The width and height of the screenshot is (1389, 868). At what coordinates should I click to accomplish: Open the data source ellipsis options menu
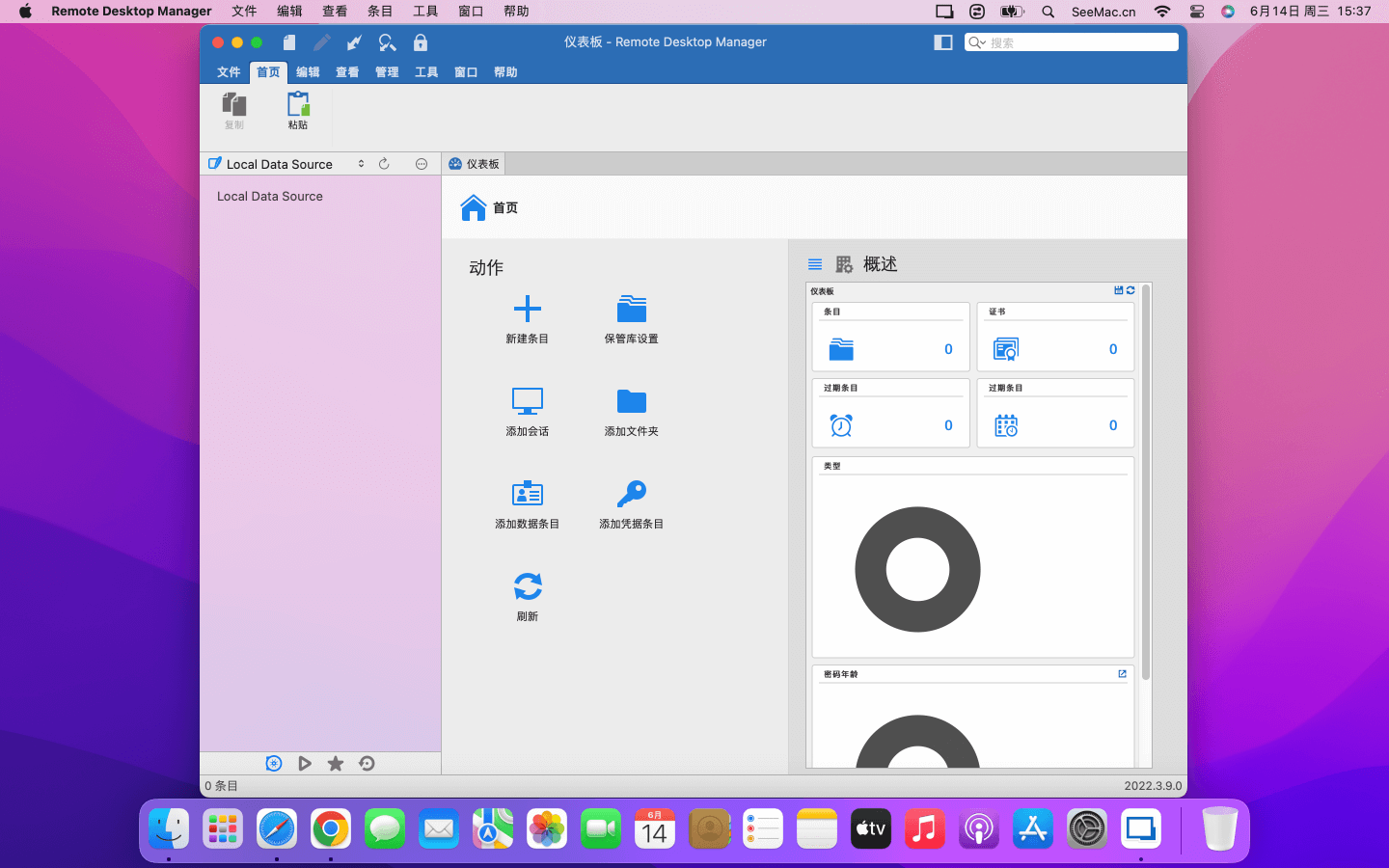[422, 164]
